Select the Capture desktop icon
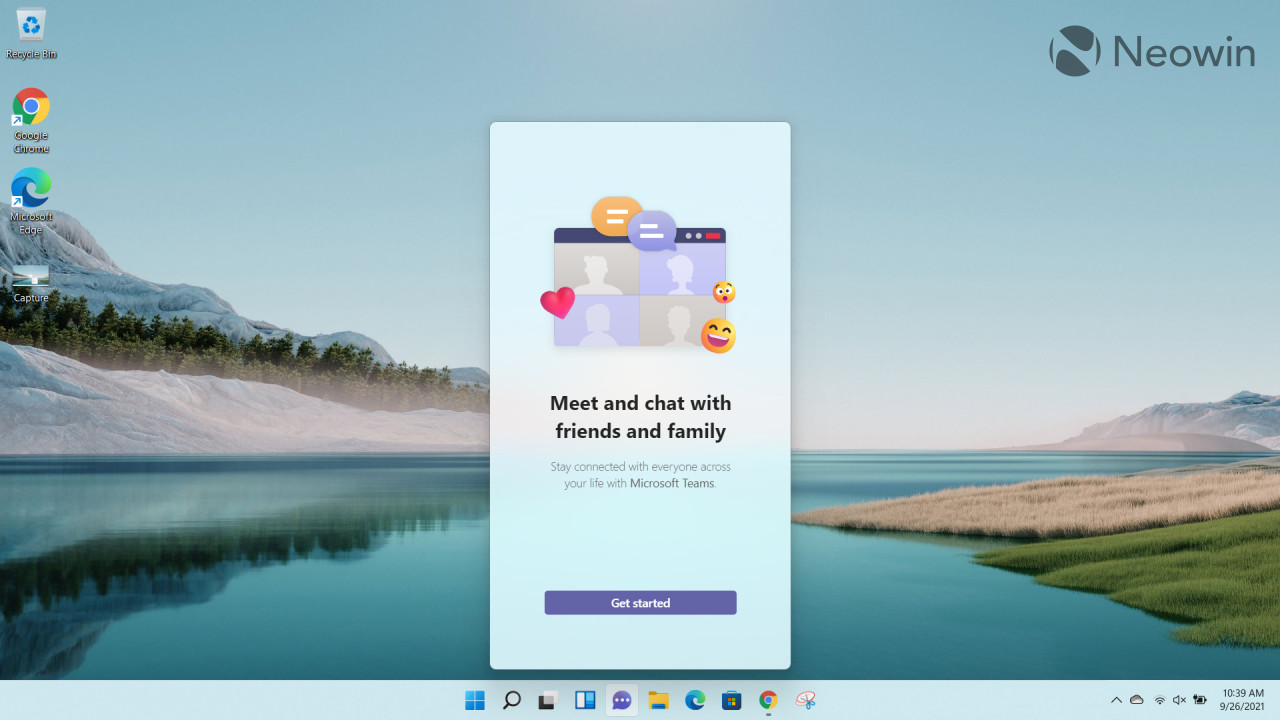 click(x=31, y=282)
